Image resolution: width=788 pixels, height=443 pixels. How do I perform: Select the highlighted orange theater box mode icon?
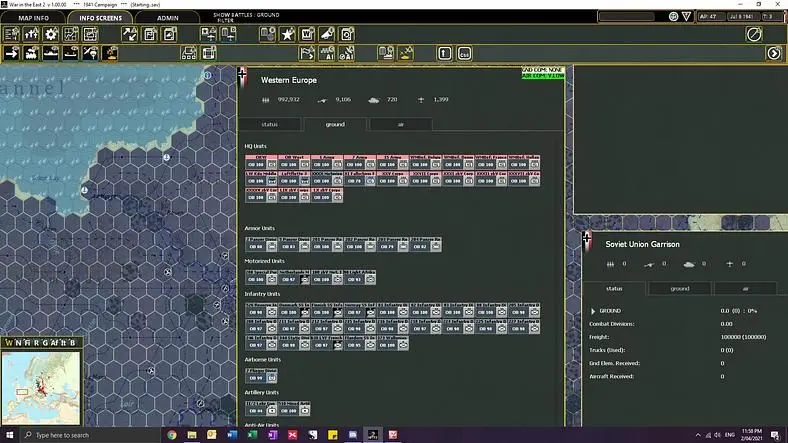point(110,53)
